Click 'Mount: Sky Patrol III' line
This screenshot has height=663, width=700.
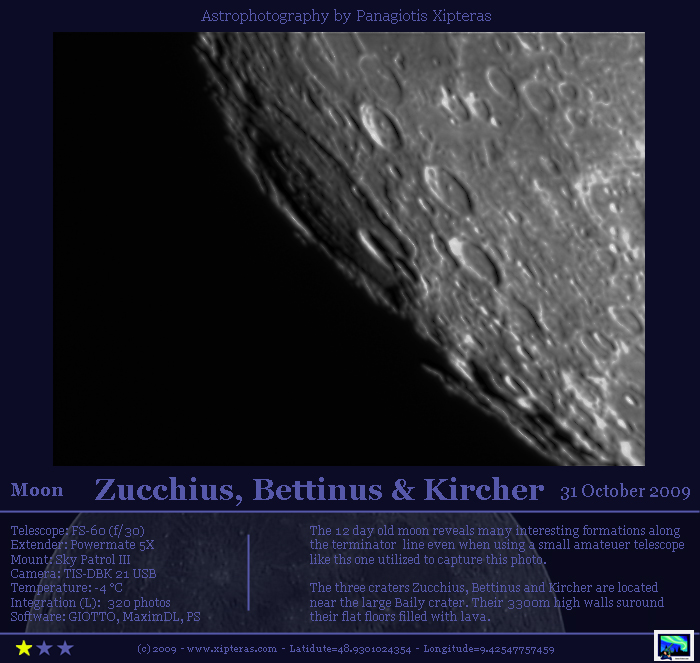point(71,559)
